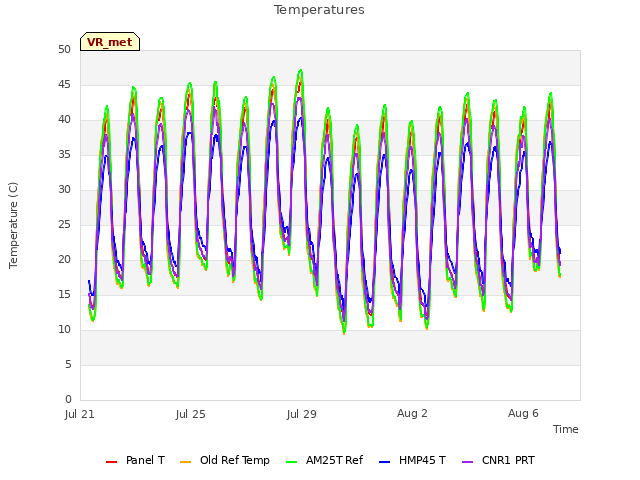
Task: Click the 25 y-axis tick label
Action: pyautogui.click(x=64, y=225)
